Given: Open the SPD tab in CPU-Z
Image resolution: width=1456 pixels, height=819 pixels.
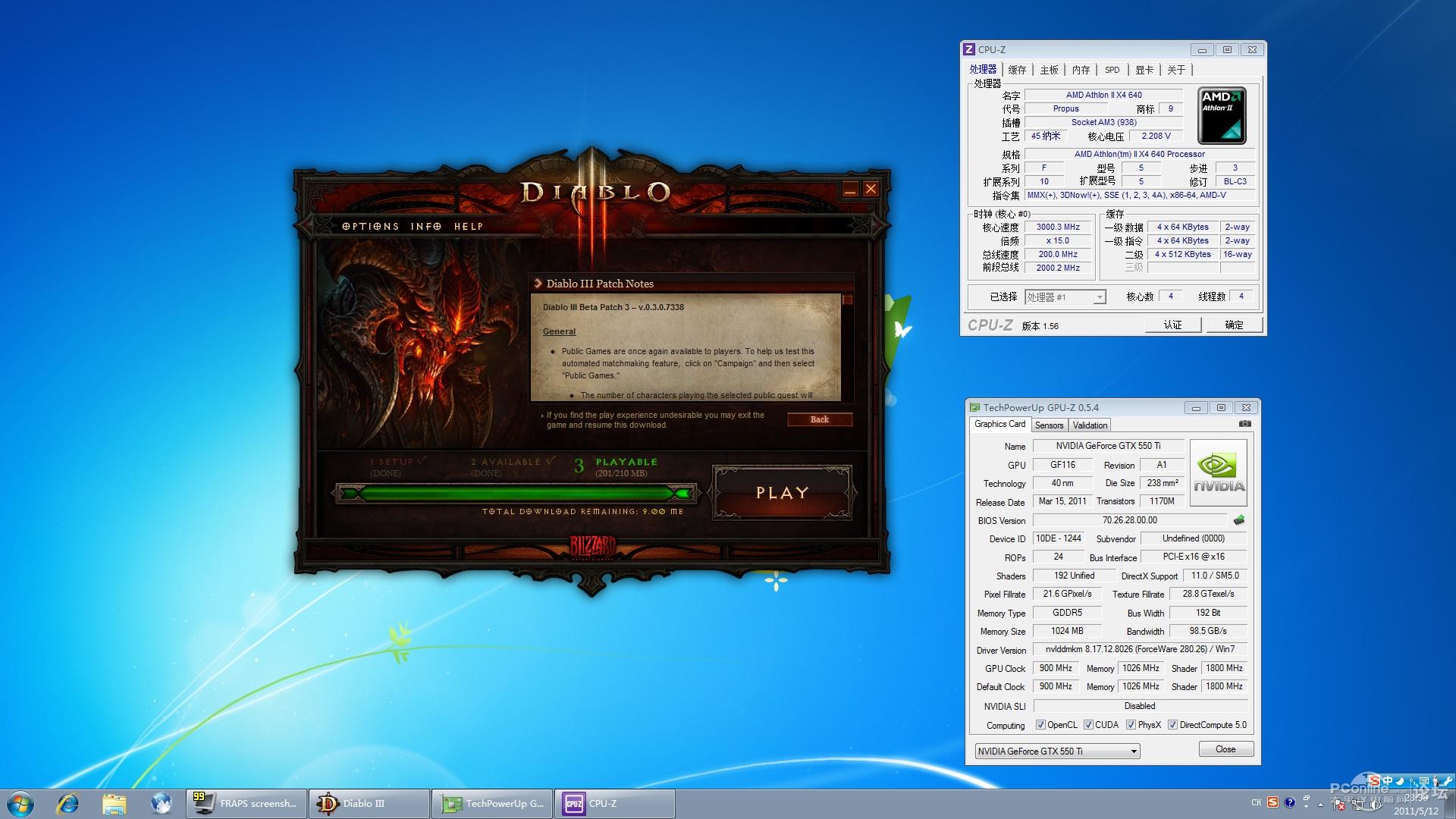Looking at the screenshot, I should 1112,70.
